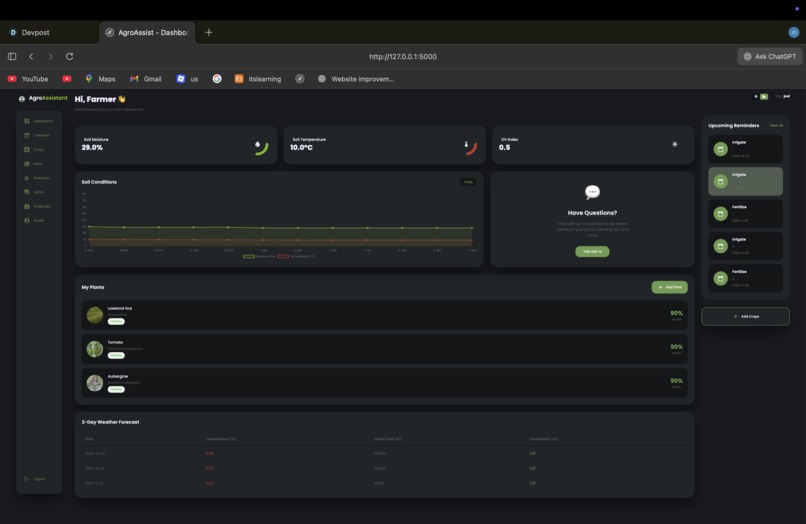This screenshot has height=524, width=806.
Task: Open the YouTube bookmark
Action: 28,79
